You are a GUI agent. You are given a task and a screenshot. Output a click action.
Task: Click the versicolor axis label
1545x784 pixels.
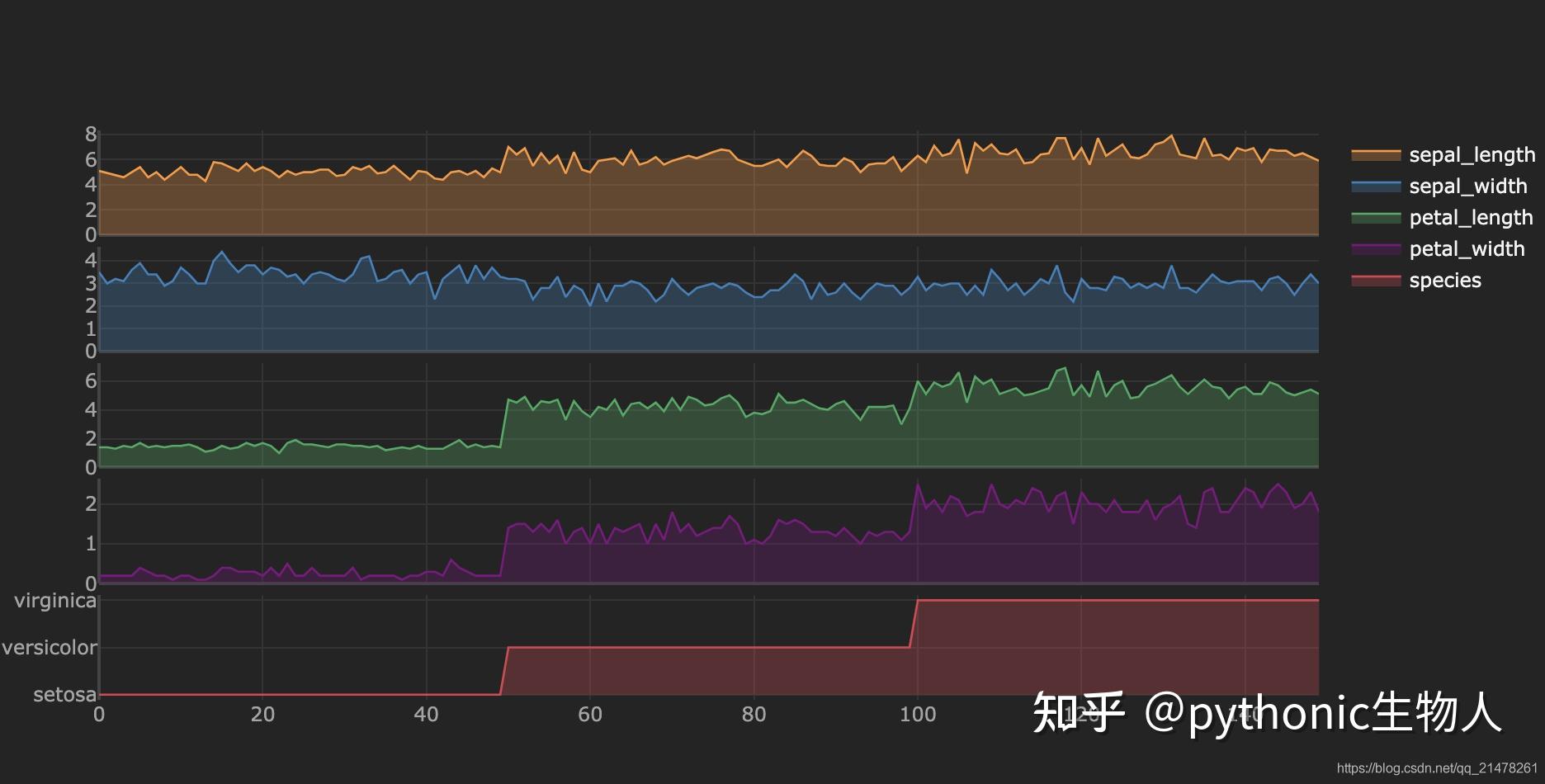pyautogui.click(x=50, y=647)
